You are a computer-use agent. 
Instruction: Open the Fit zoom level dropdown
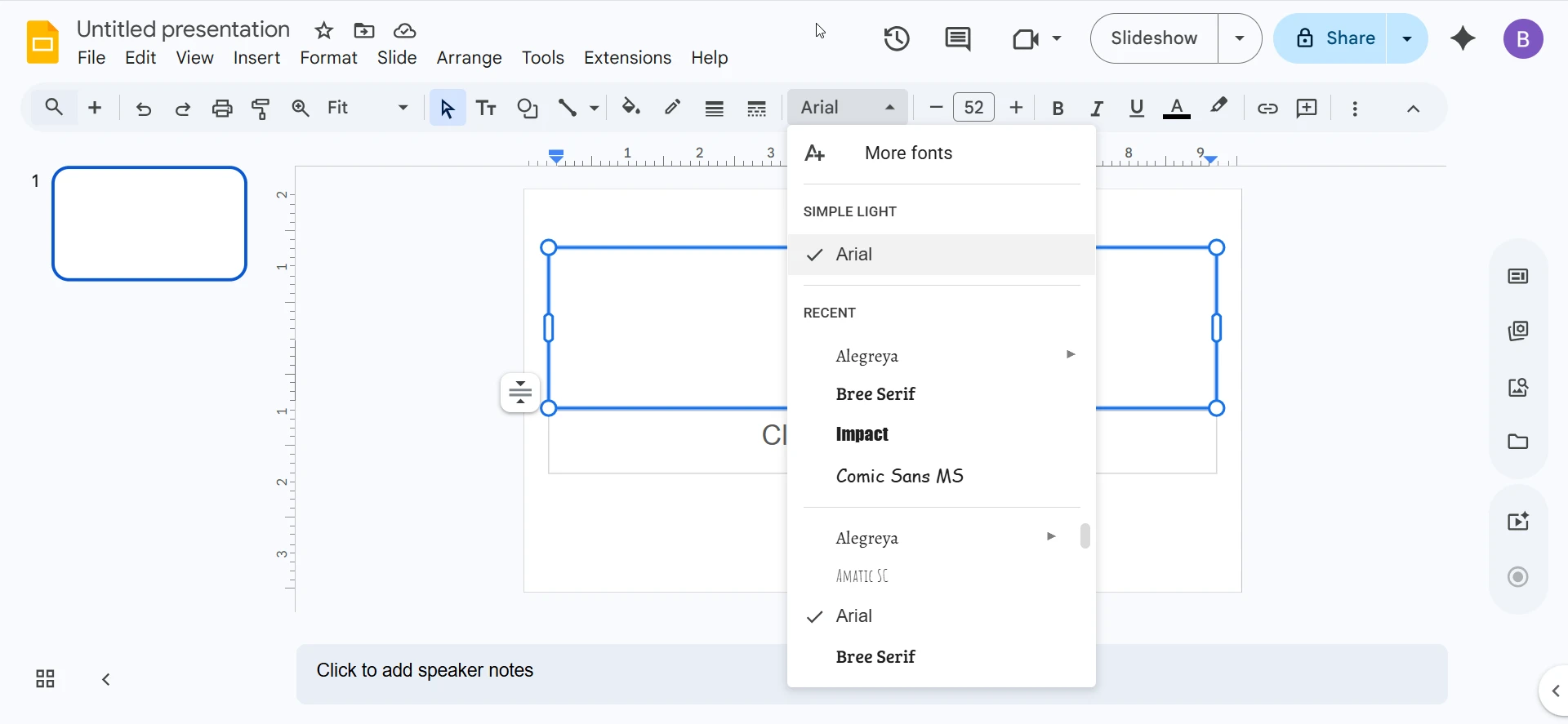point(367,108)
